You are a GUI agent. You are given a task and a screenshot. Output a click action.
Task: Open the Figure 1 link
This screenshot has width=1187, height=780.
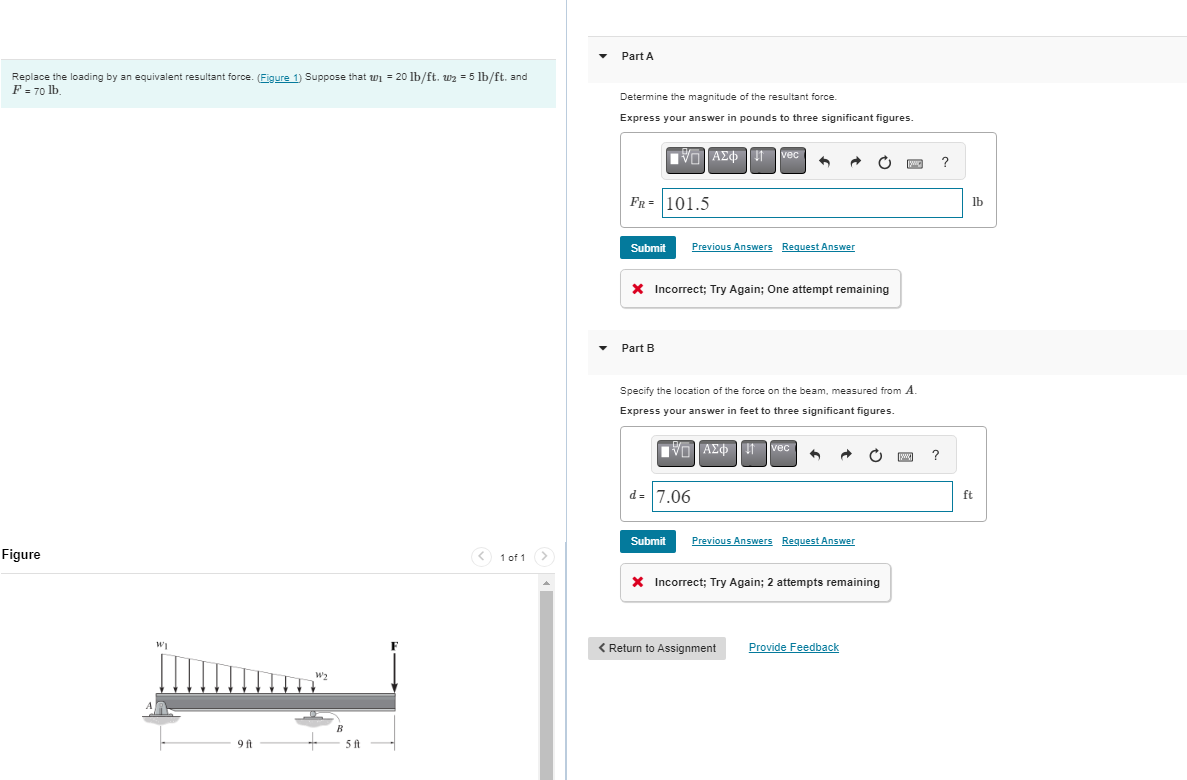pyautogui.click(x=279, y=76)
